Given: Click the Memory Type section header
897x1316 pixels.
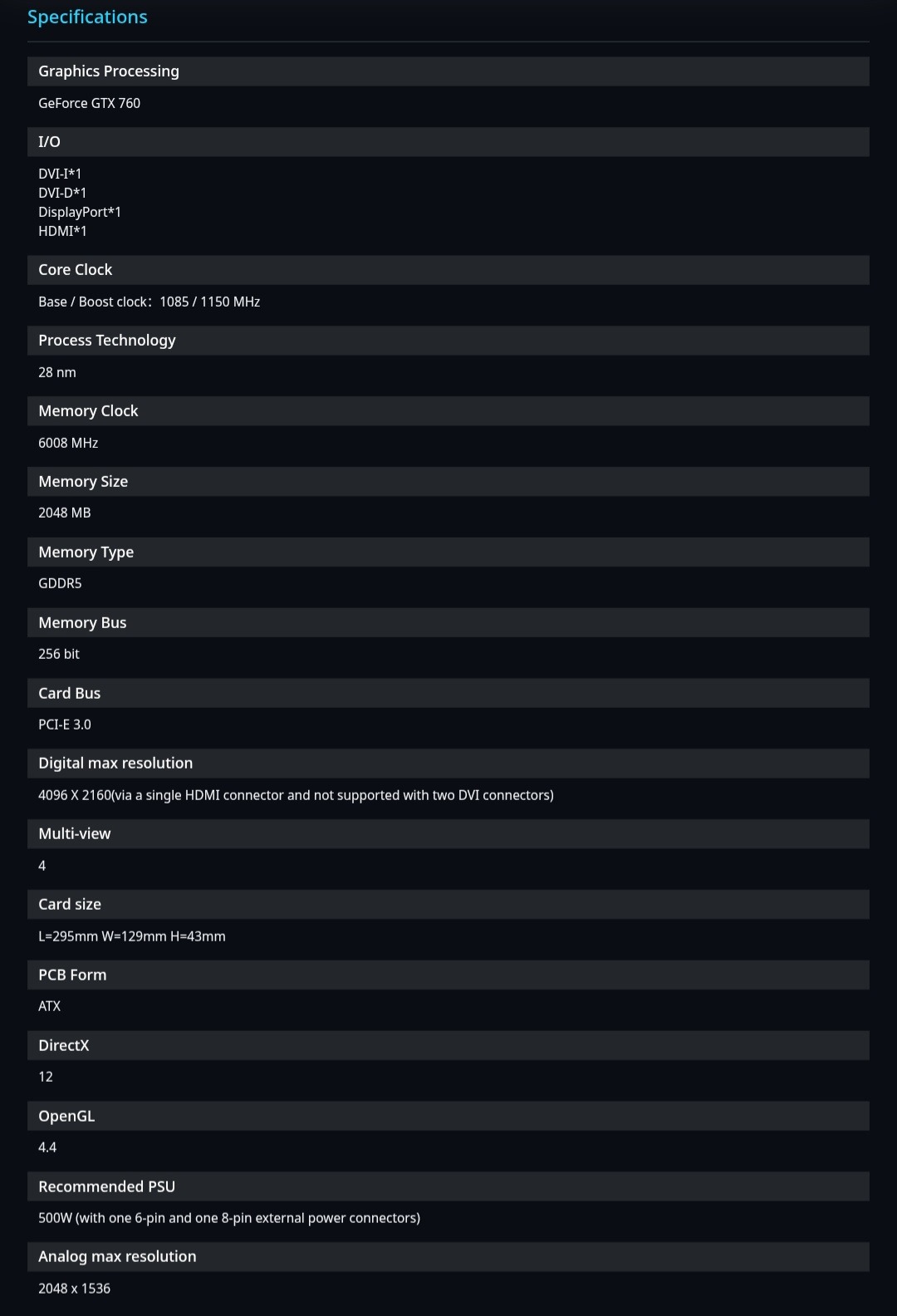Looking at the screenshot, I should coord(86,552).
